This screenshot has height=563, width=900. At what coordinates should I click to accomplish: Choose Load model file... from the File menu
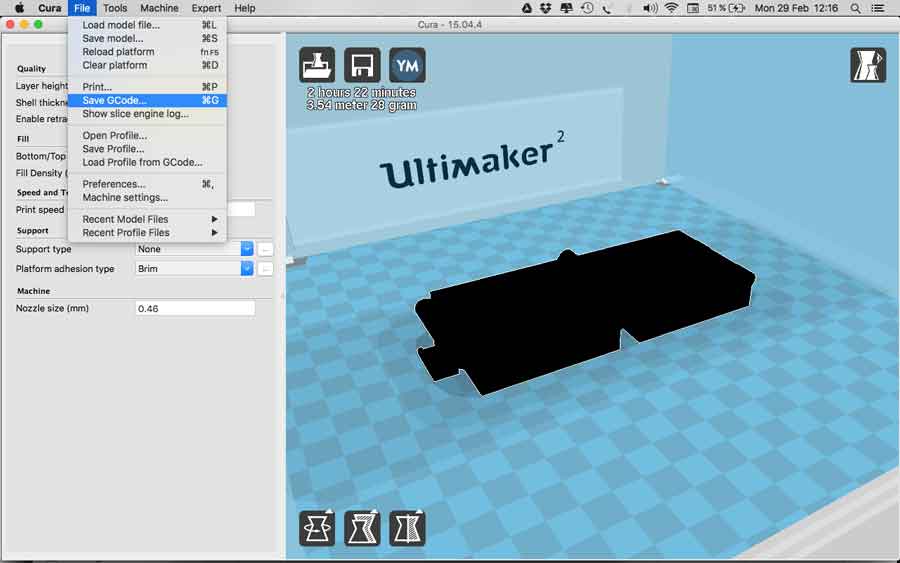[x=147, y=25]
